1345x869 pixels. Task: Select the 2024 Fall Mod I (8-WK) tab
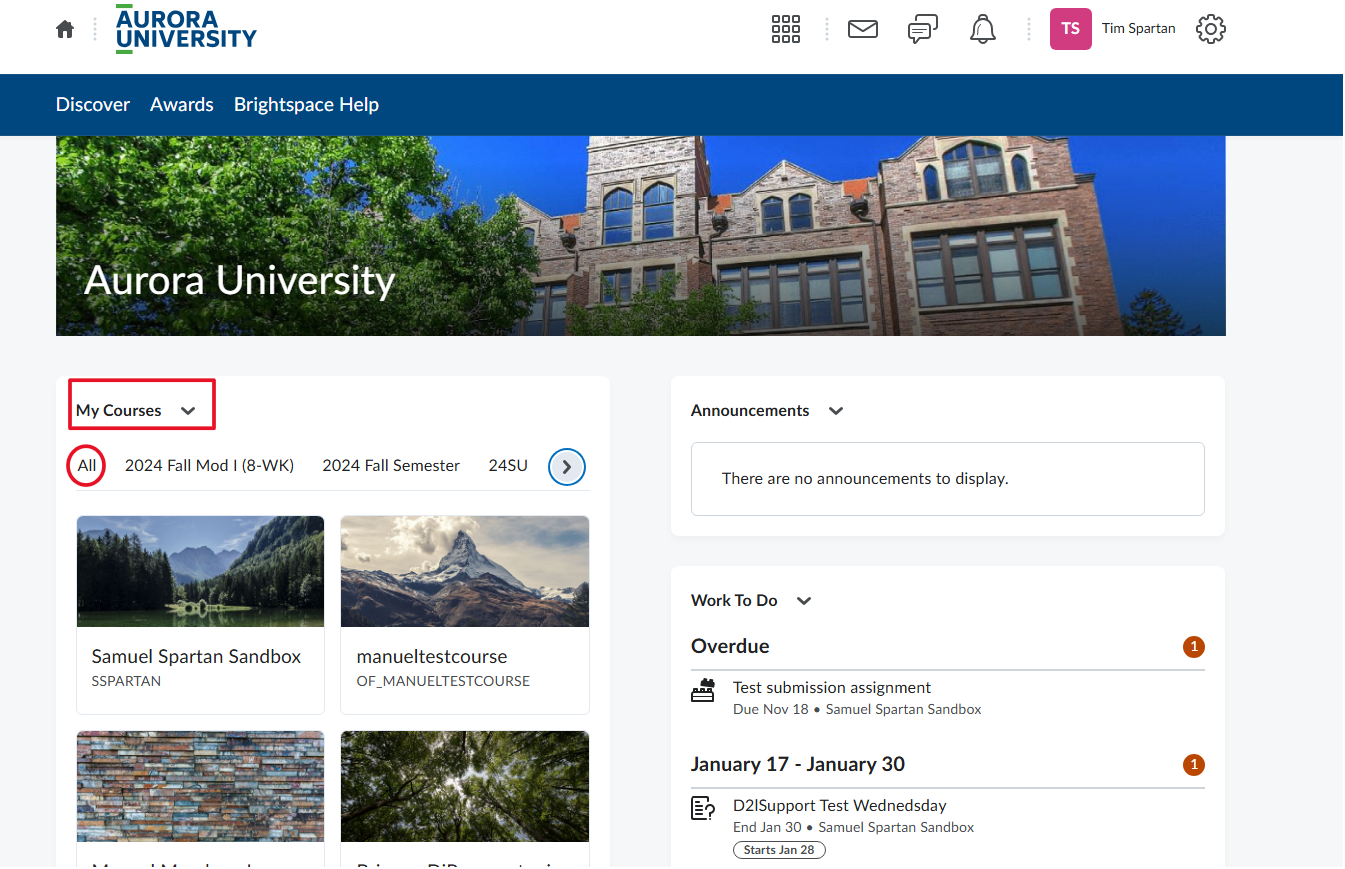(209, 466)
